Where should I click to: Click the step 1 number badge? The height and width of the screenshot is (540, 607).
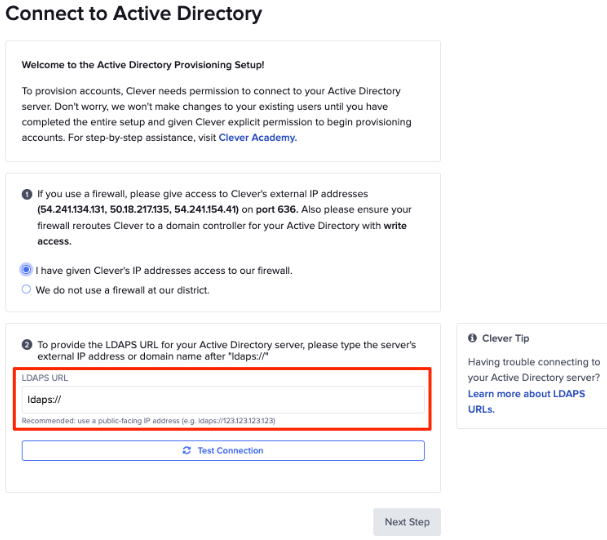coord(26,193)
